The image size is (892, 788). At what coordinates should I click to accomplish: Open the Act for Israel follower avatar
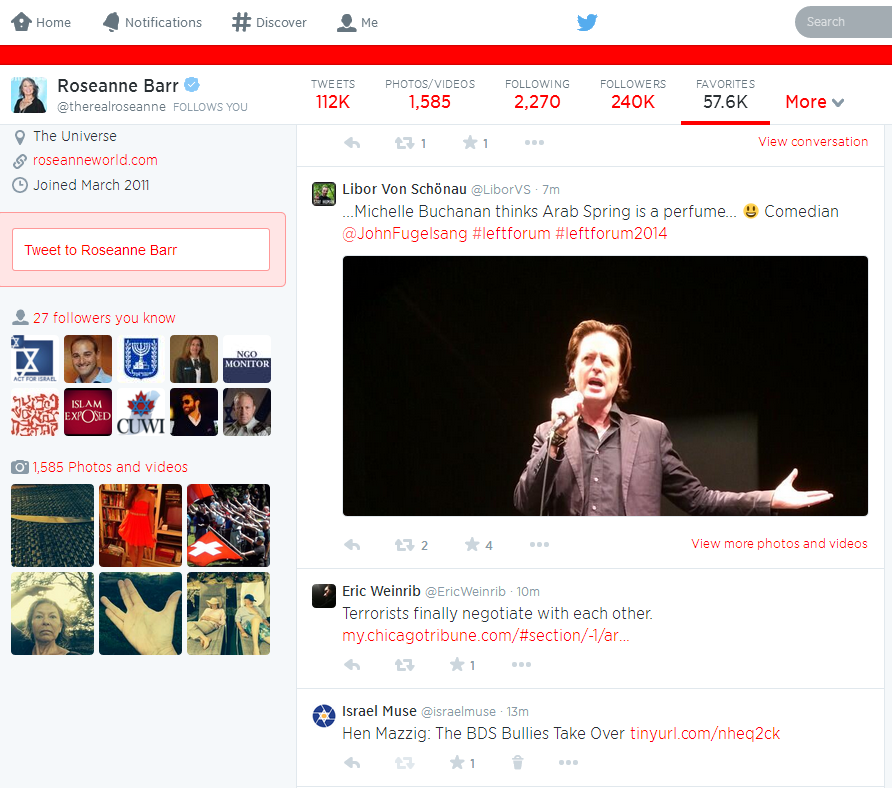(x=35, y=359)
